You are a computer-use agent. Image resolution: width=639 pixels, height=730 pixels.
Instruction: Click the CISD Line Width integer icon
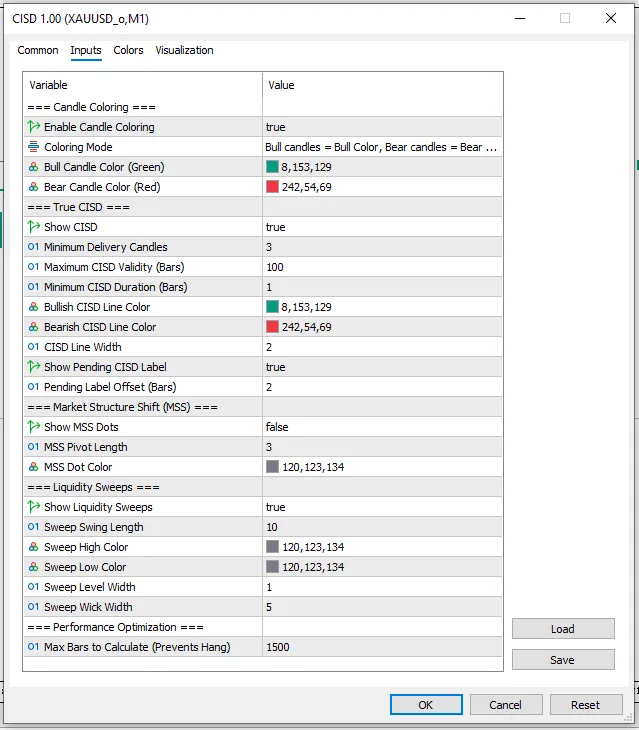coord(34,347)
